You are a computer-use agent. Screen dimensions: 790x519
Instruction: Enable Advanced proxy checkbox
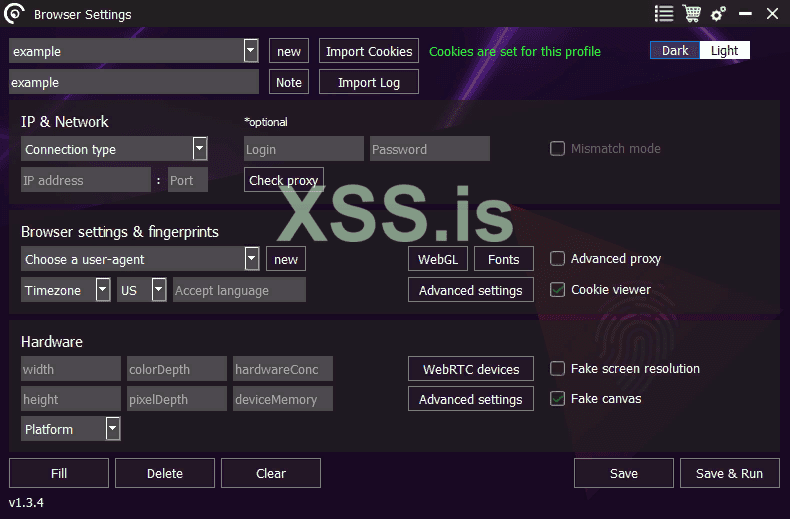click(557, 258)
